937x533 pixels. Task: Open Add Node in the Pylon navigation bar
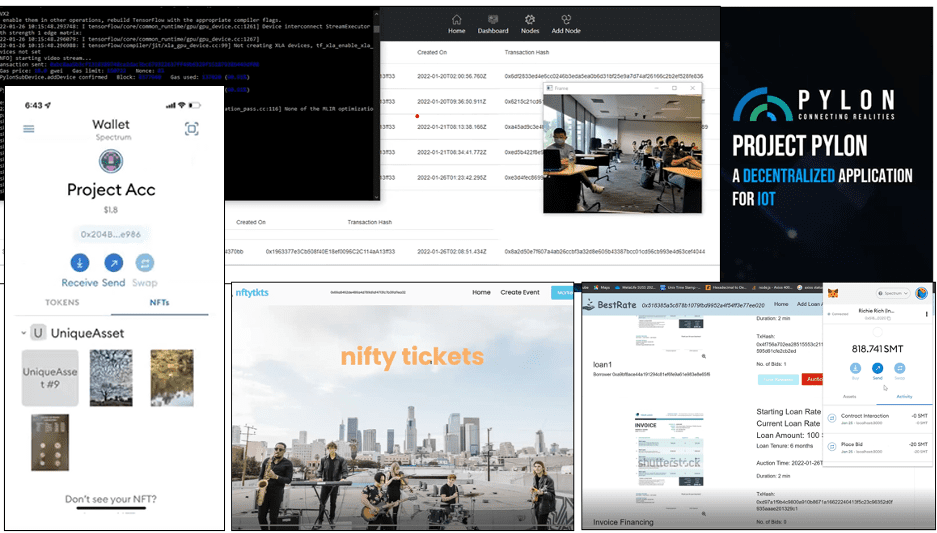566,24
